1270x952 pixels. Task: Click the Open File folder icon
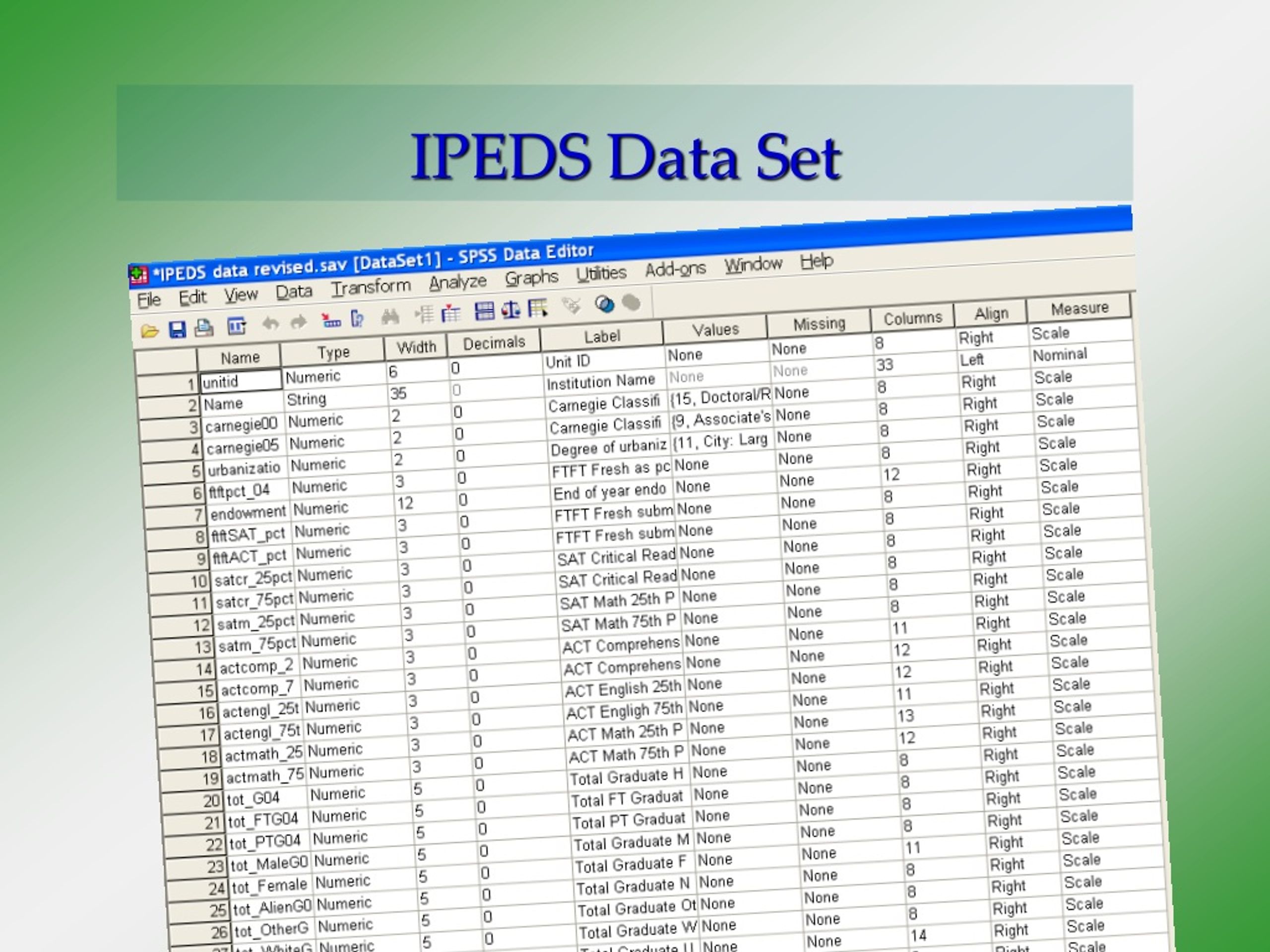149,331
